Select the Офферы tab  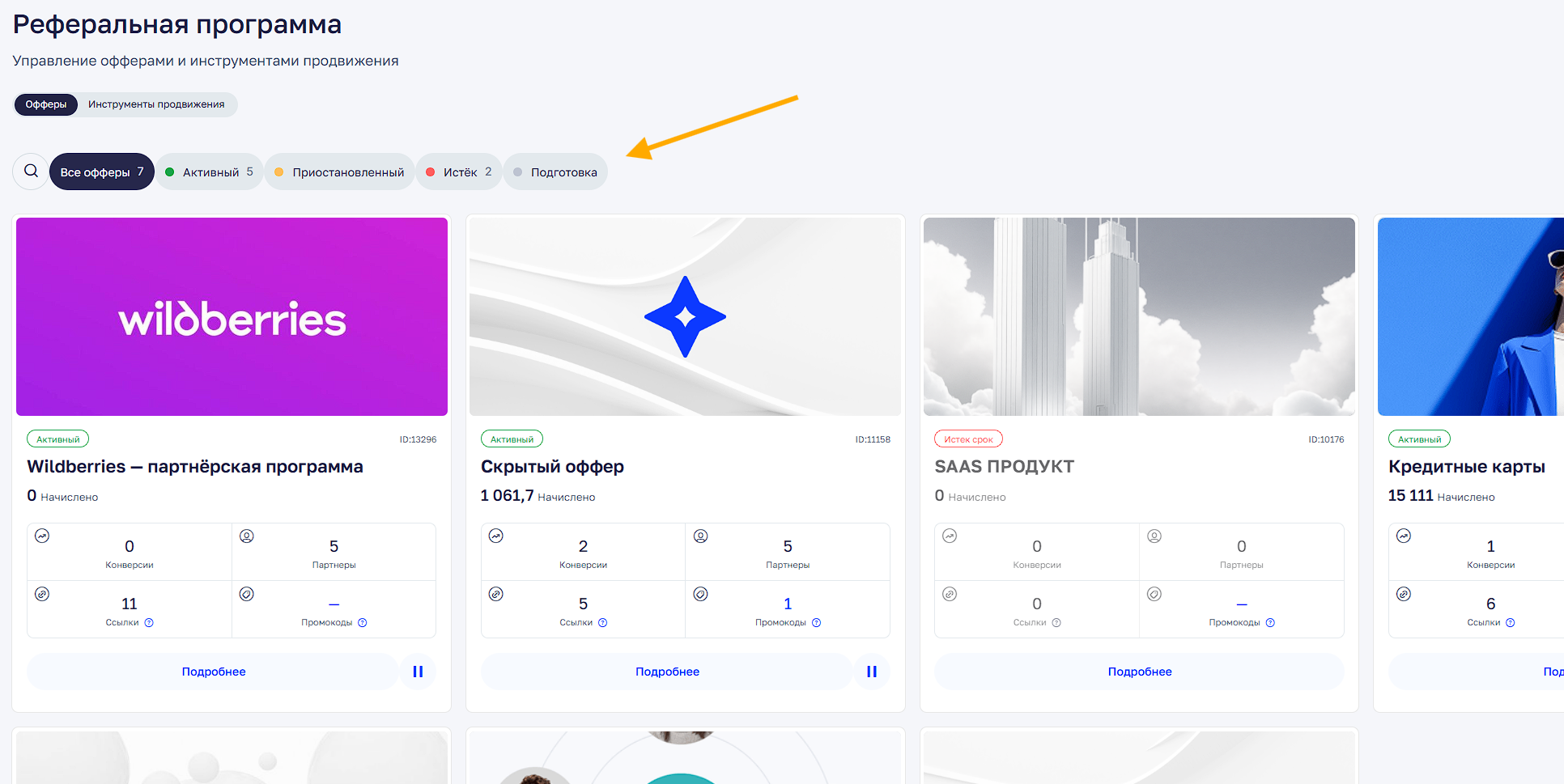point(46,104)
